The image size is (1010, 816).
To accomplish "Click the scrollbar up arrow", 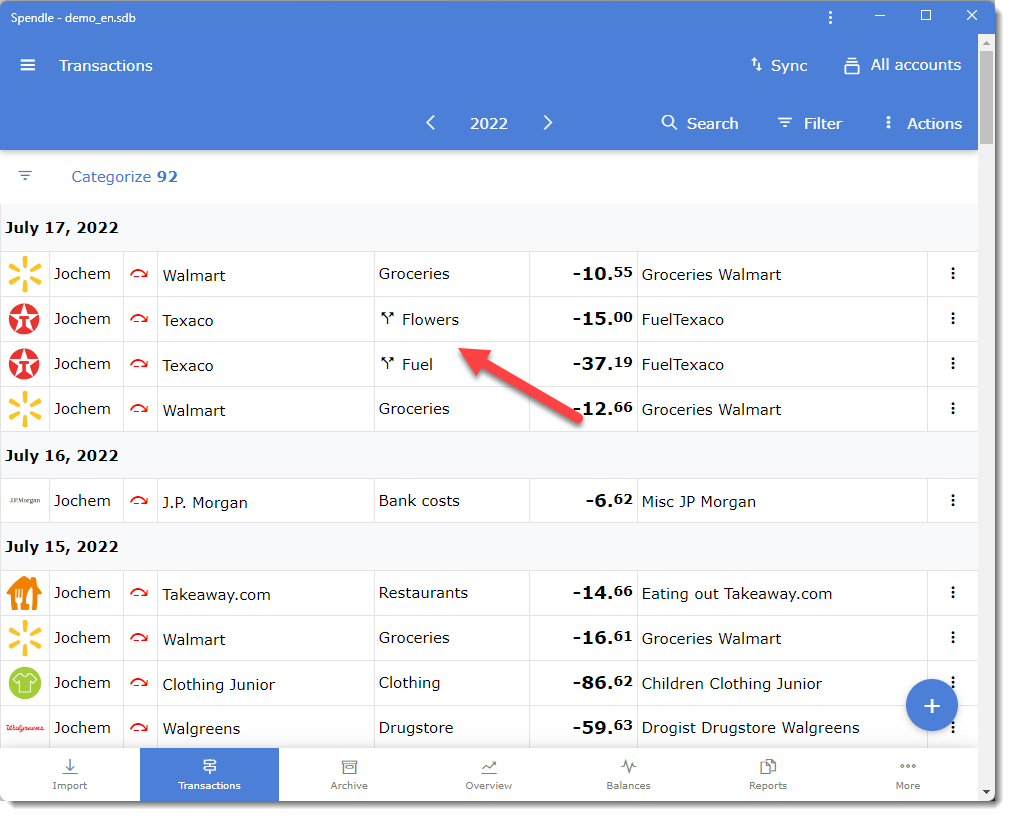I will click(986, 43).
